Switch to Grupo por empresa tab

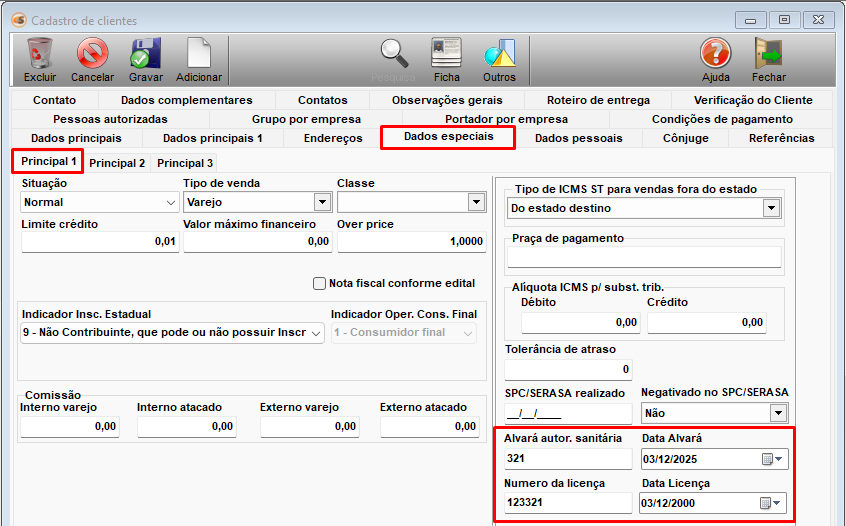pyautogui.click(x=306, y=119)
